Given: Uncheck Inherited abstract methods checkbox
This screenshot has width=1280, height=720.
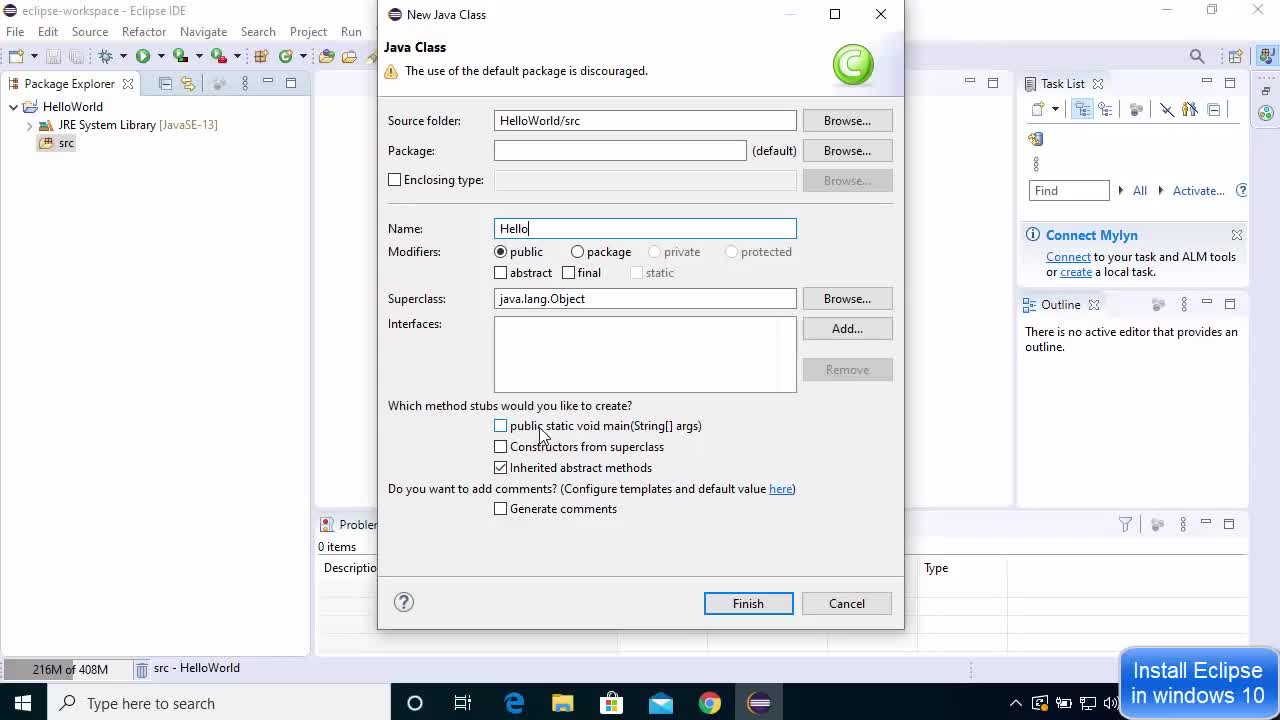Looking at the screenshot, I should pyautogui.click(x=501, y=468).
